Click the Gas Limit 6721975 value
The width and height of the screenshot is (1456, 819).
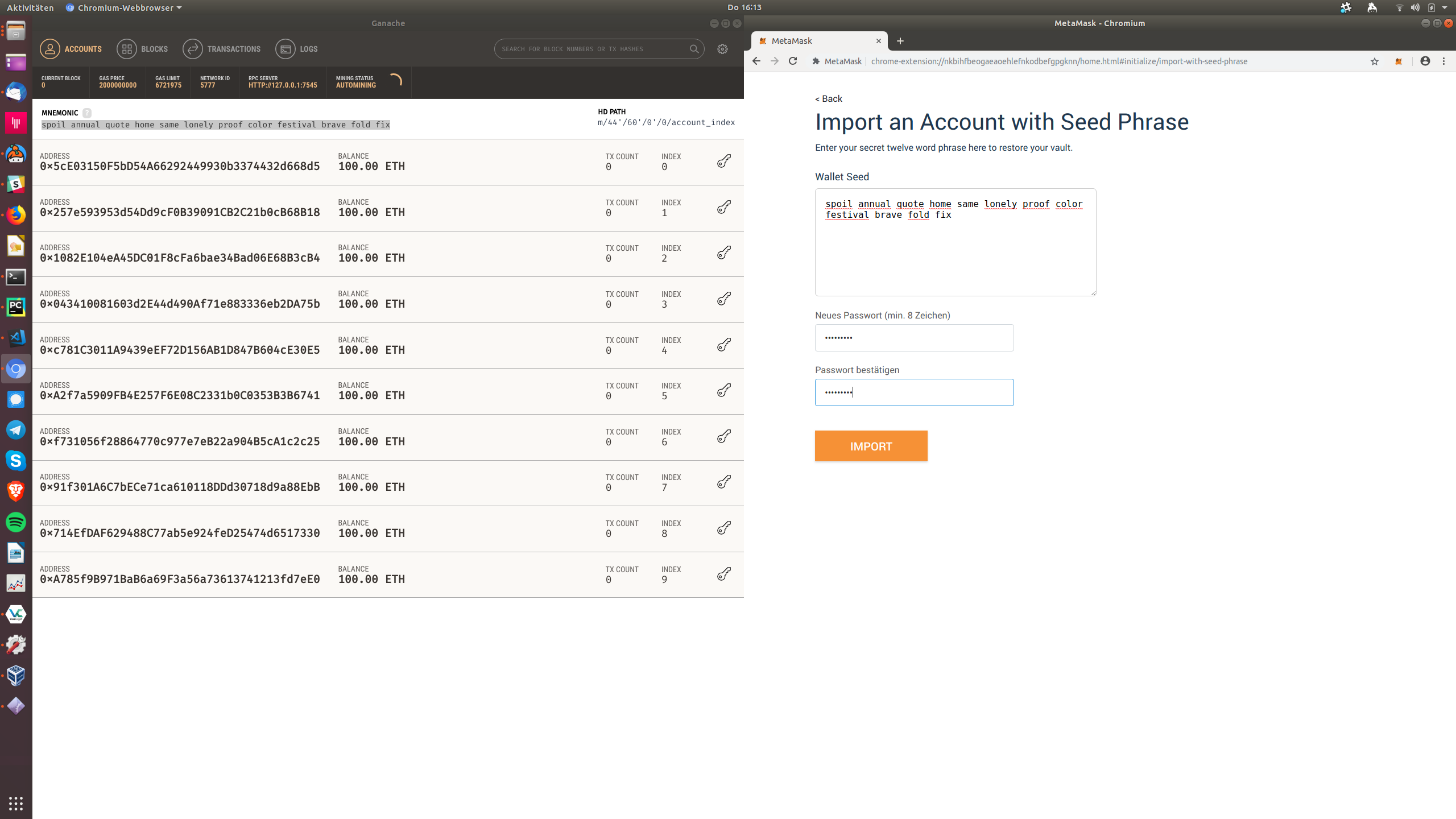168,85
